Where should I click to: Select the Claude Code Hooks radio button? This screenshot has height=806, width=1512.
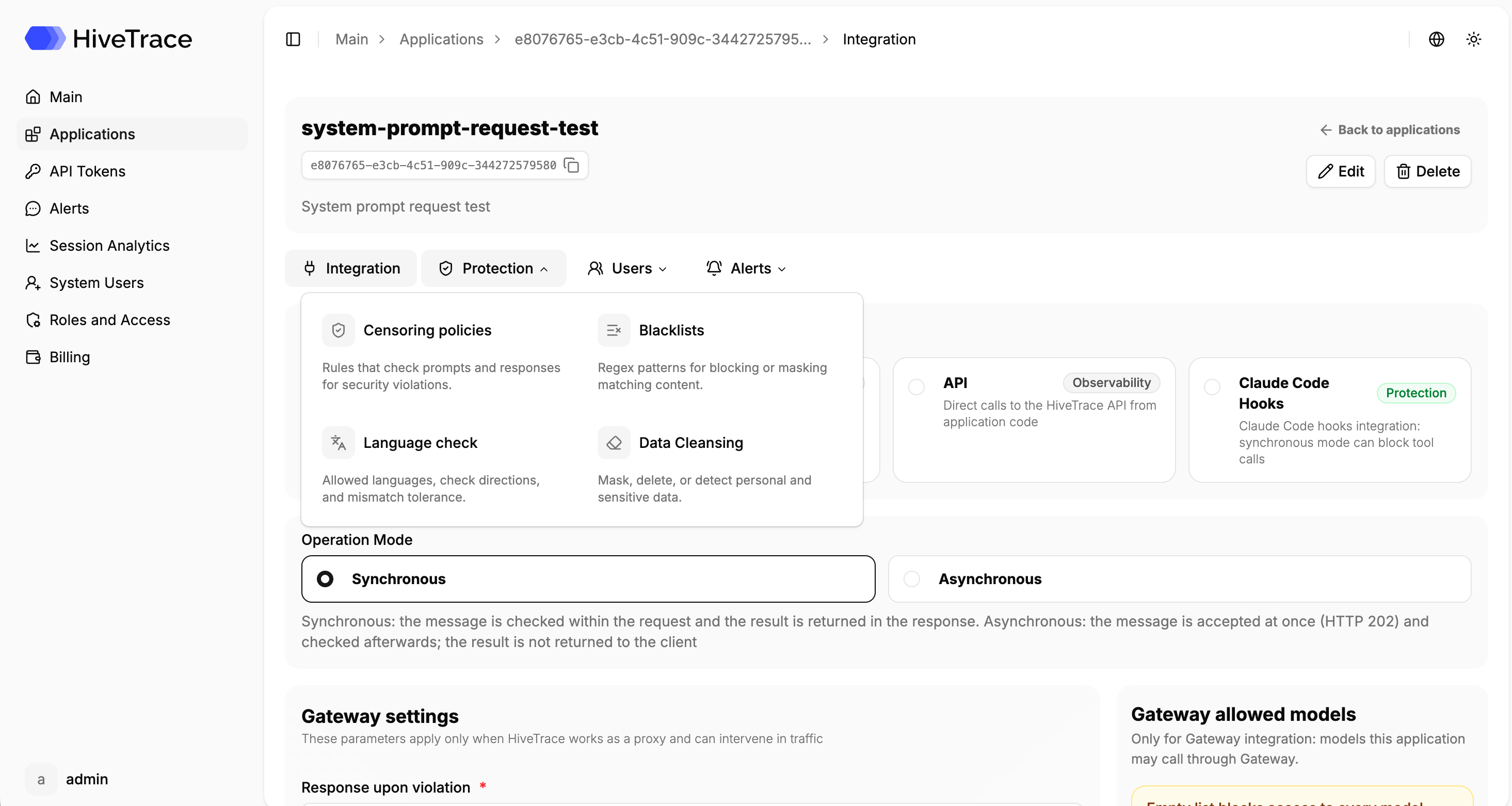click(1212, 387)
